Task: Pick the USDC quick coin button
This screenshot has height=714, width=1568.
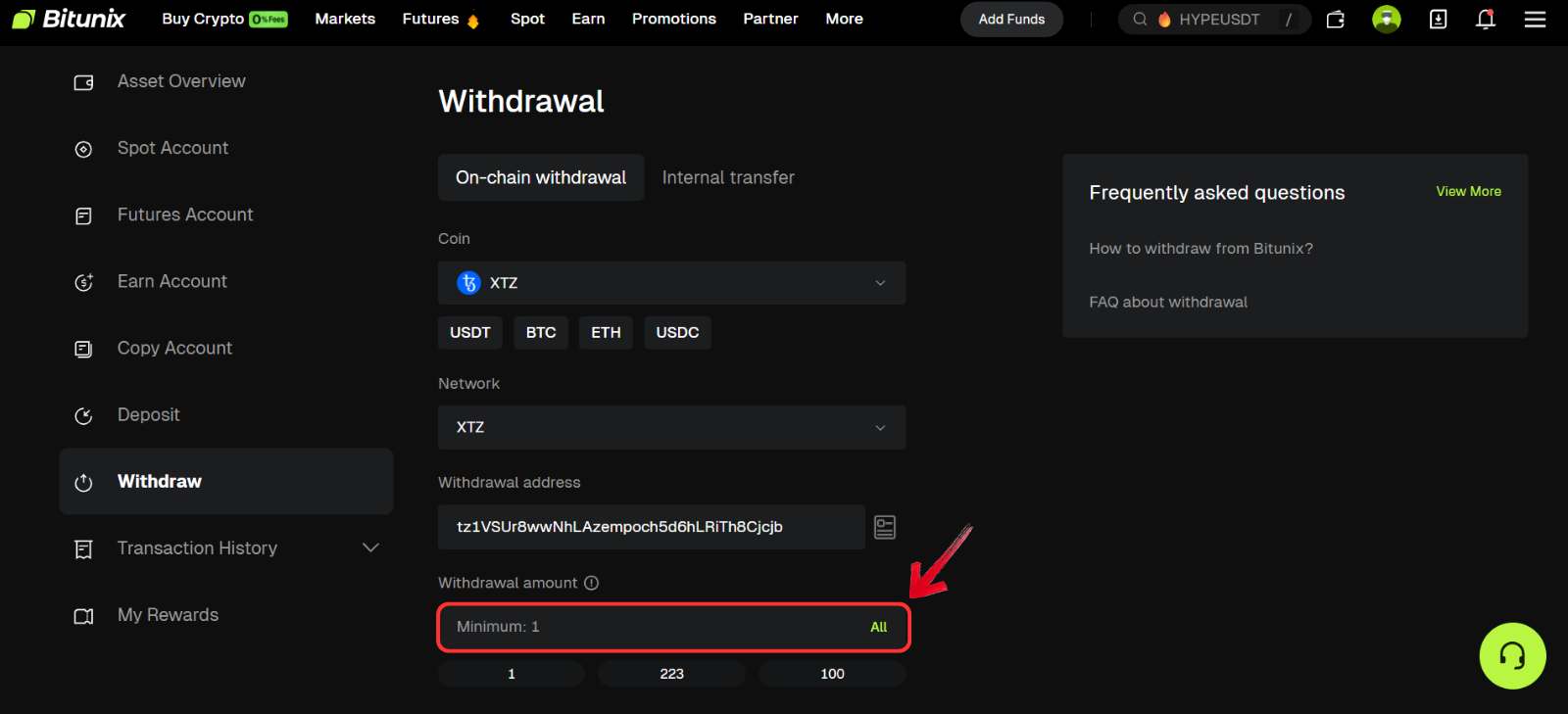Action: coord(677,332)
